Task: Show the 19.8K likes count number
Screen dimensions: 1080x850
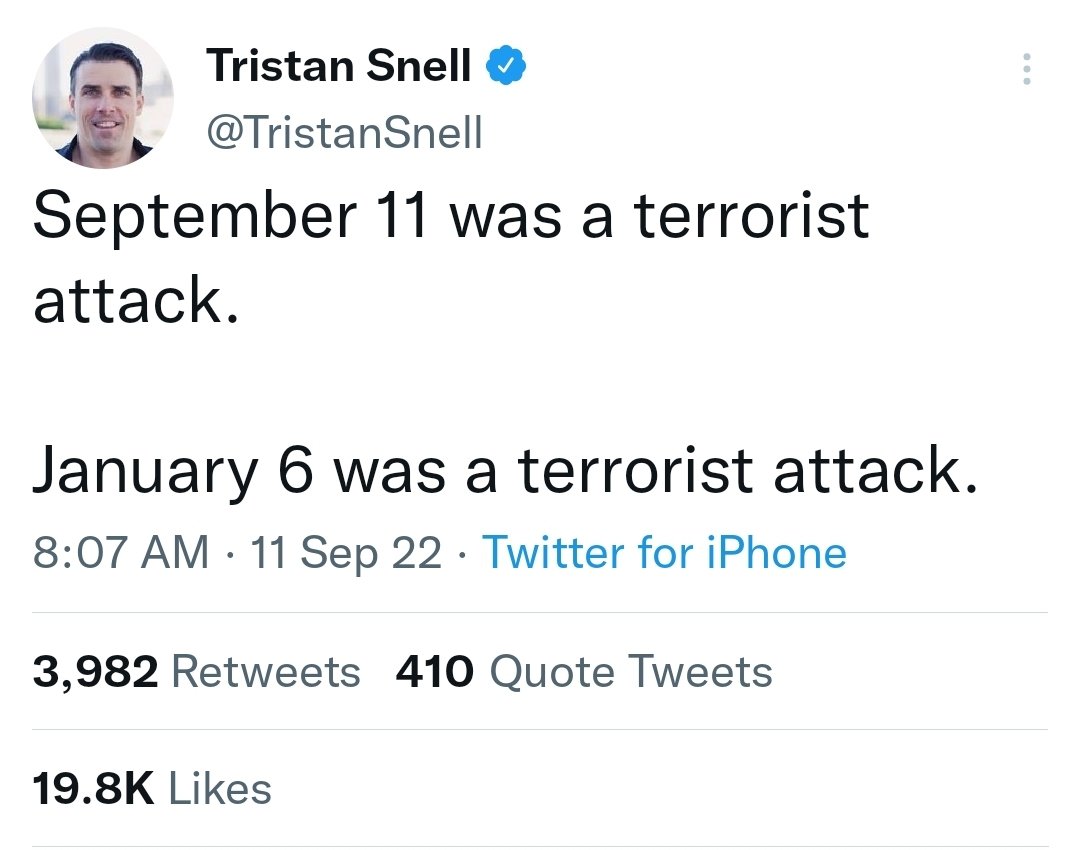Action: coord(93,789)
